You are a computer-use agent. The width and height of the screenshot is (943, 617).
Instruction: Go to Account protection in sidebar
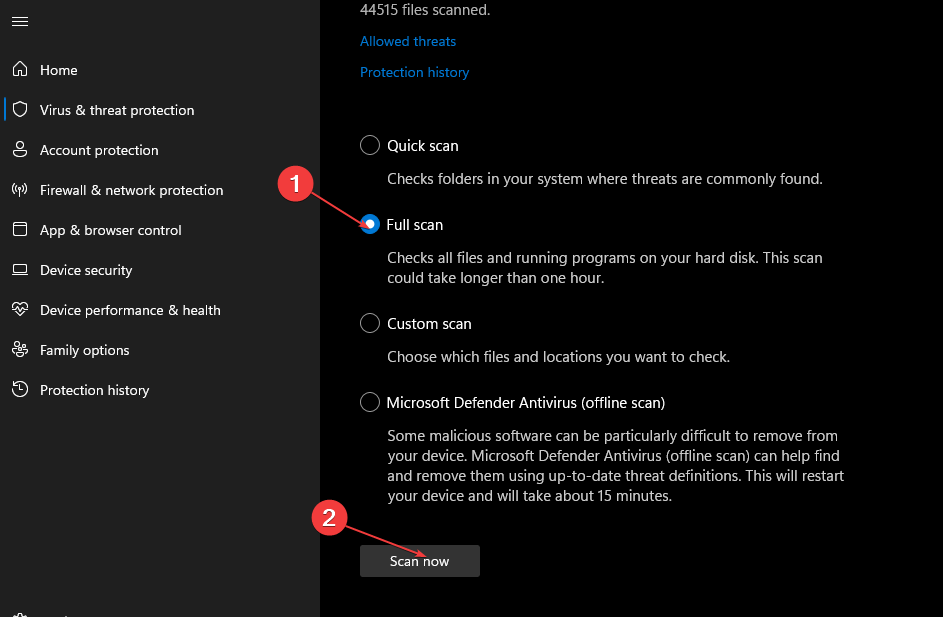99,150
